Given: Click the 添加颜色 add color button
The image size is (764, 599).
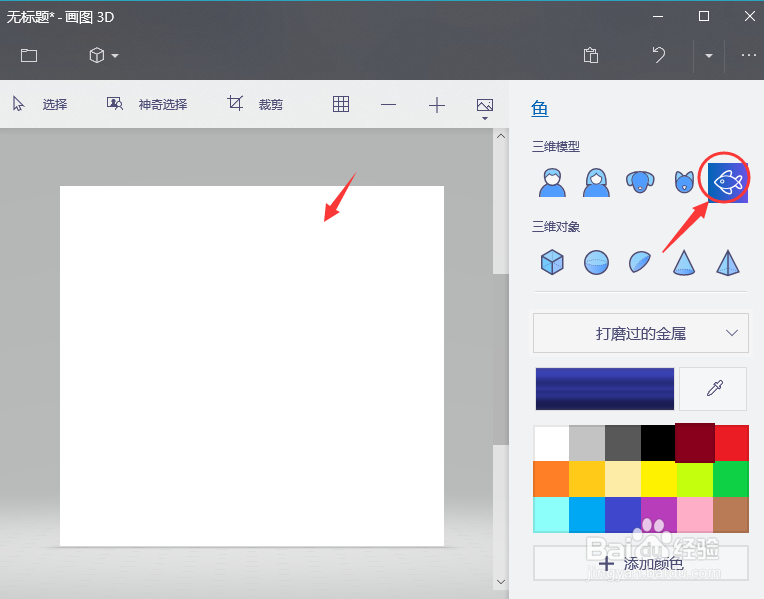Looking at the screenshot, I should point(641,563).
